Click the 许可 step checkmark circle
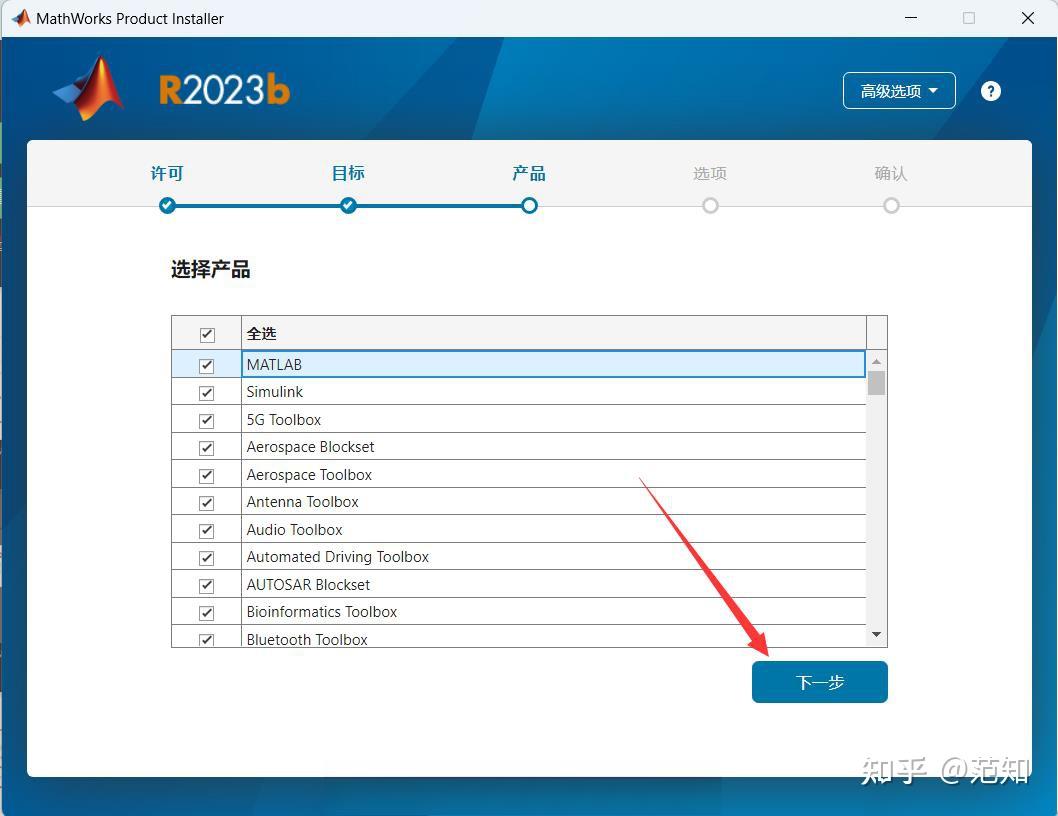1058x816 pixels. (167, 206)
